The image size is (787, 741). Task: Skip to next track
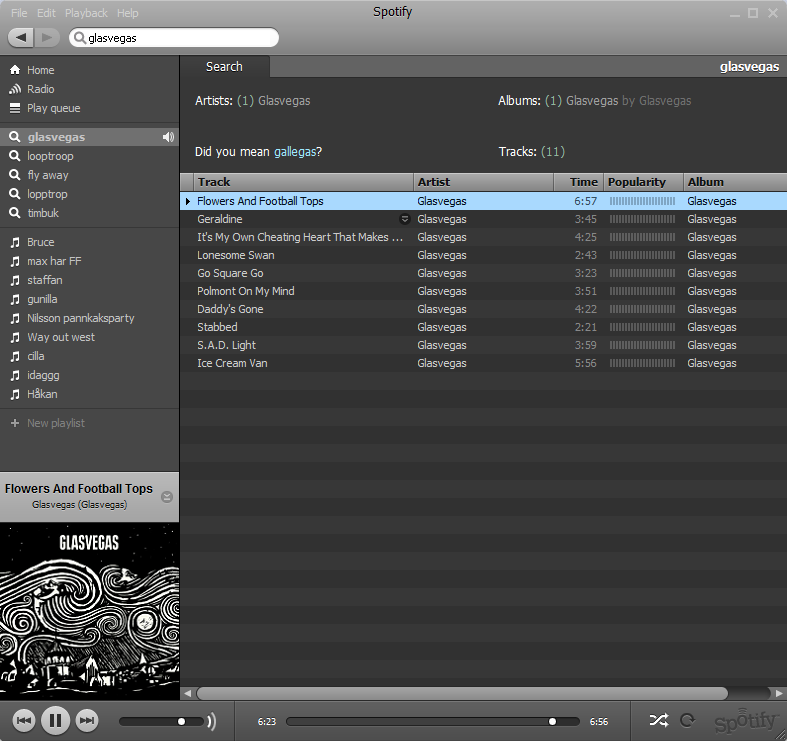point(87,721)
